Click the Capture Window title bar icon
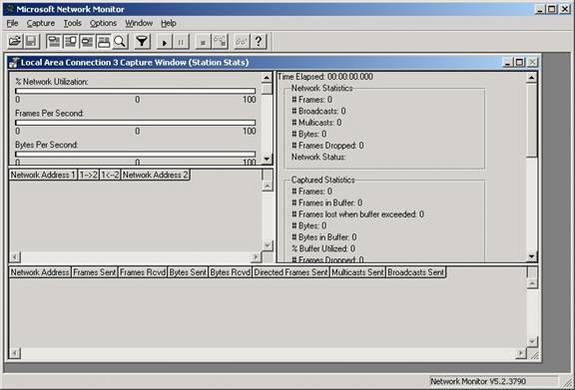 [14, 63]
